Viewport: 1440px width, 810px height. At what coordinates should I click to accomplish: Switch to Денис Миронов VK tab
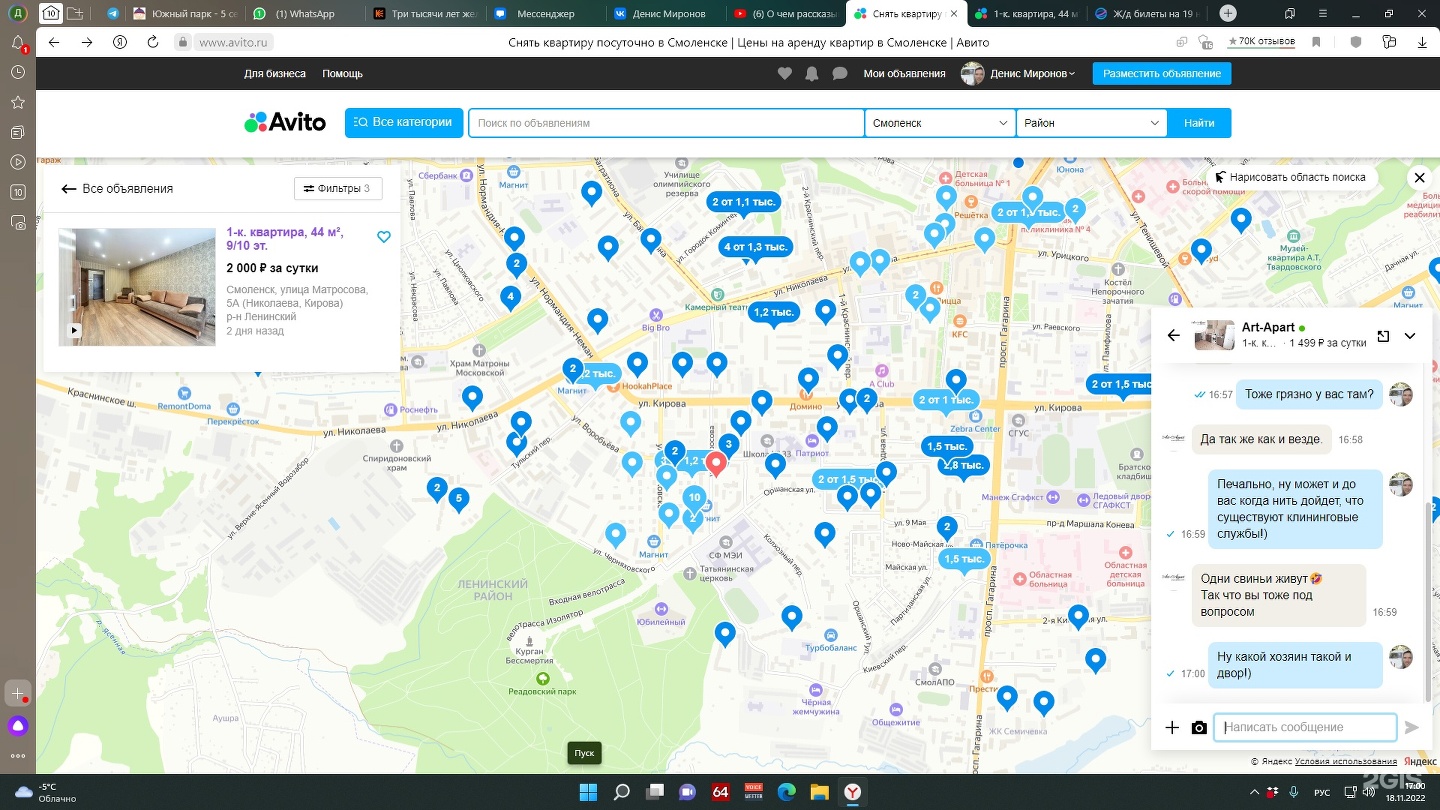coord(665,14)
